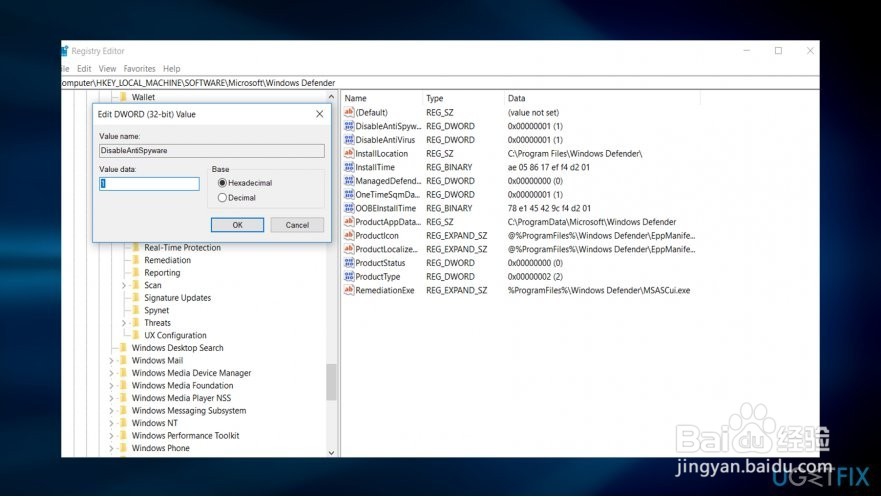Expand the Windows Messaging Subsystem key
Viewport: 881px width, 497px height.
tap(111, 411)
